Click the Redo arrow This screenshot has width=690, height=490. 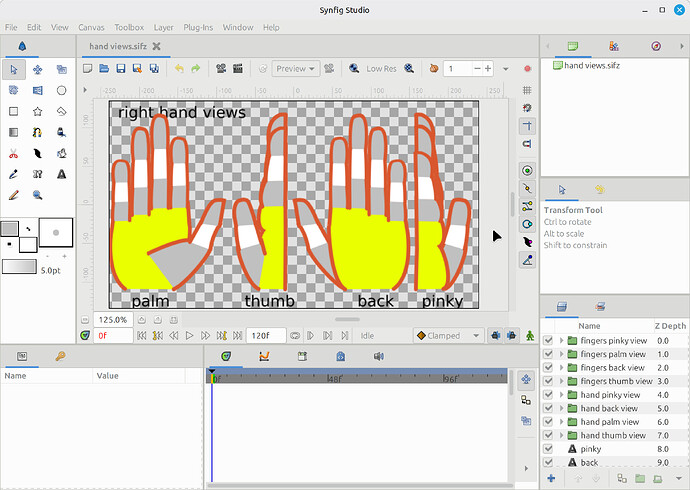coord(196,69)
